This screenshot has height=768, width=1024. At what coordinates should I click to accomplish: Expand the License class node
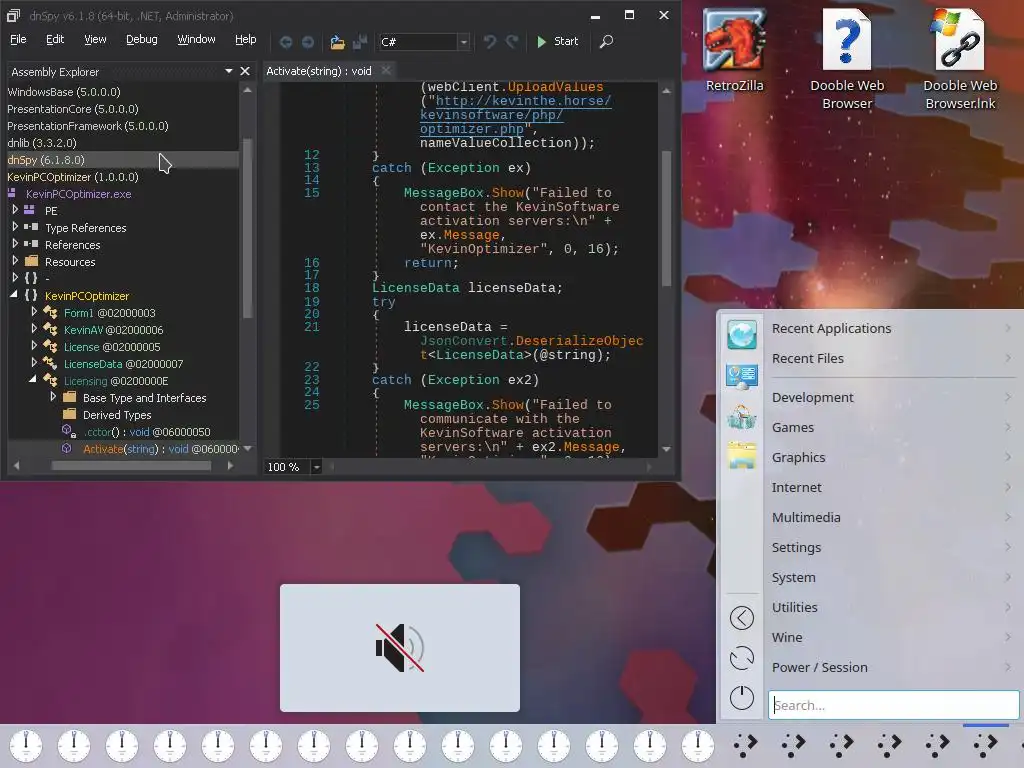pyautogui.click(x=34, y=345)
